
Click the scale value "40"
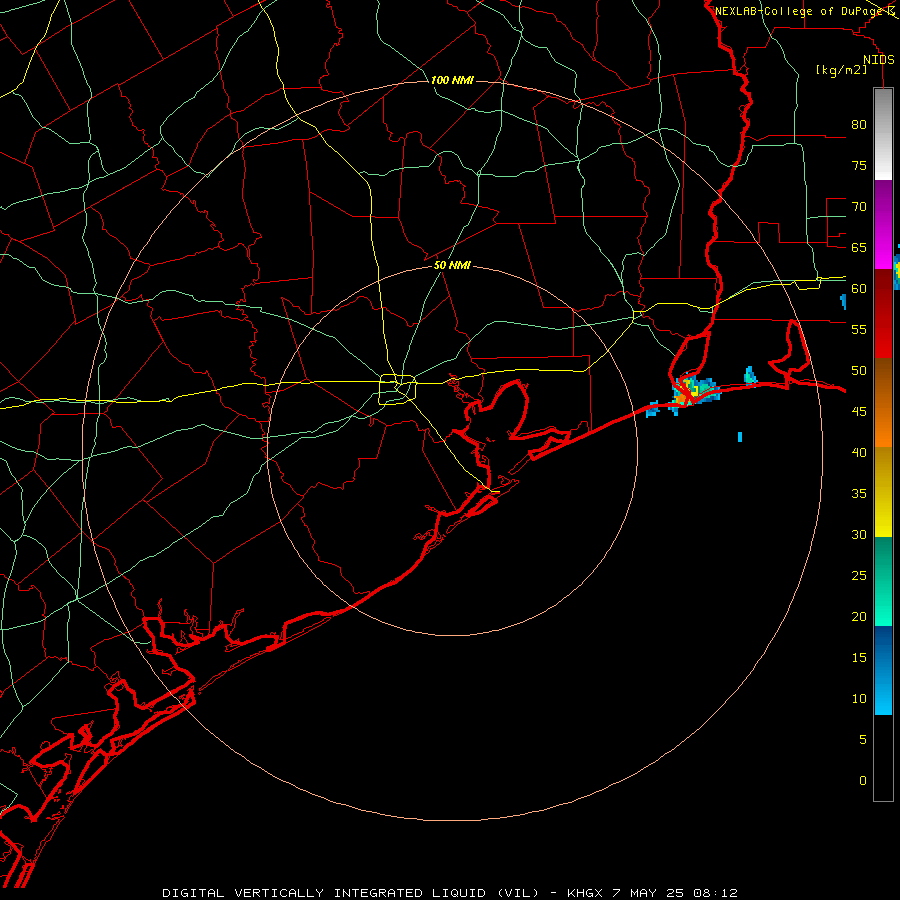tap(859, 452)
